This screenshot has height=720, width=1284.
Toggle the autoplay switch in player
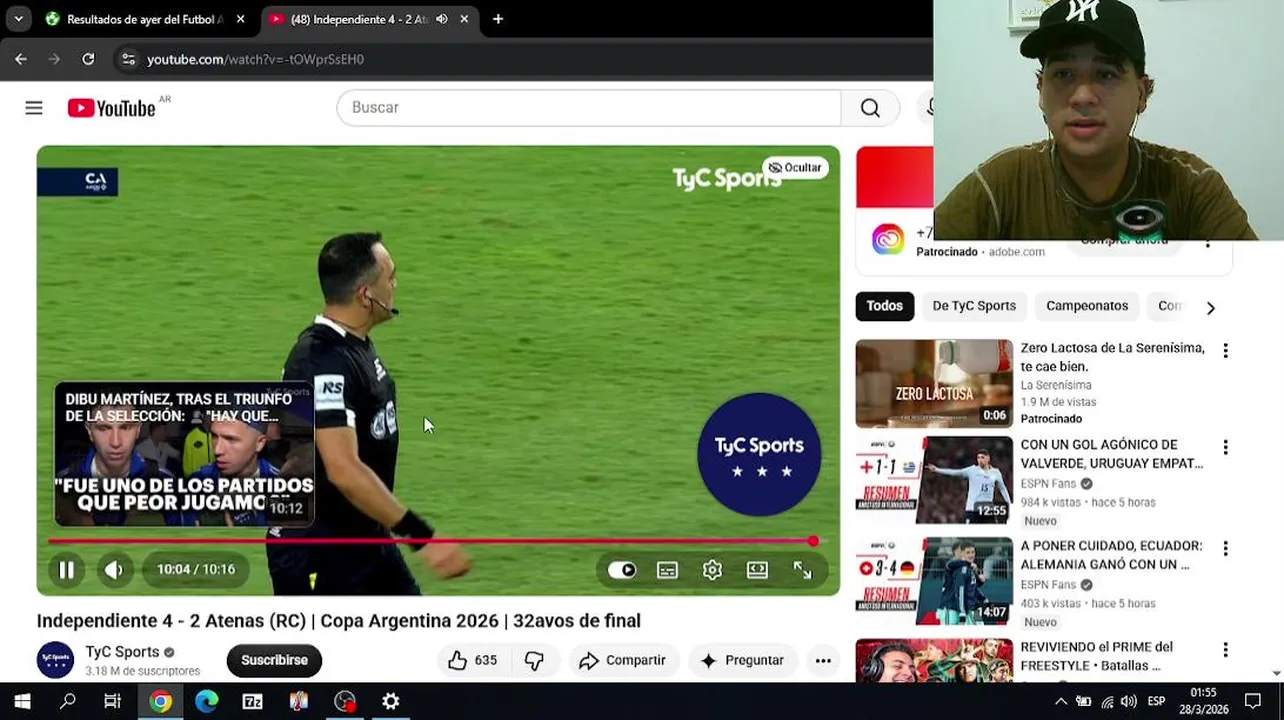coord(622,570)
